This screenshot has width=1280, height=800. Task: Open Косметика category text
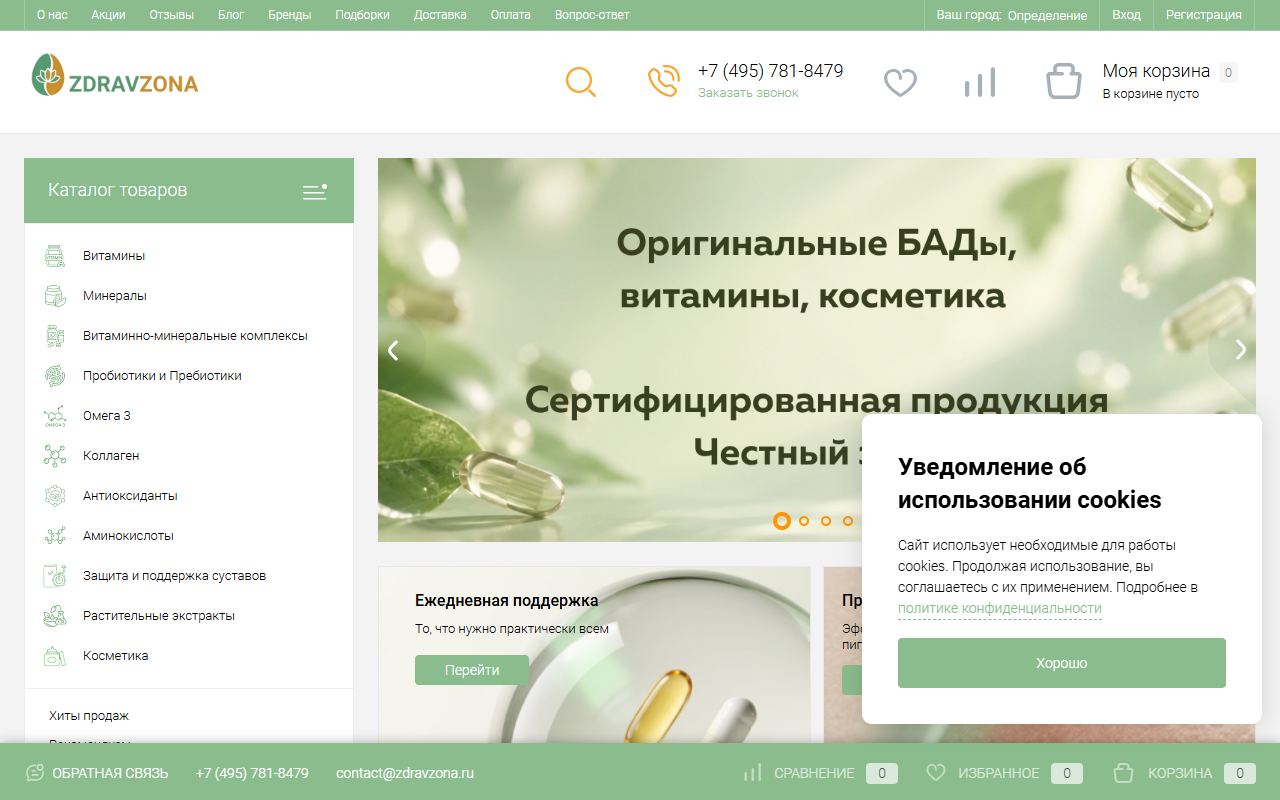pos(116,656)
